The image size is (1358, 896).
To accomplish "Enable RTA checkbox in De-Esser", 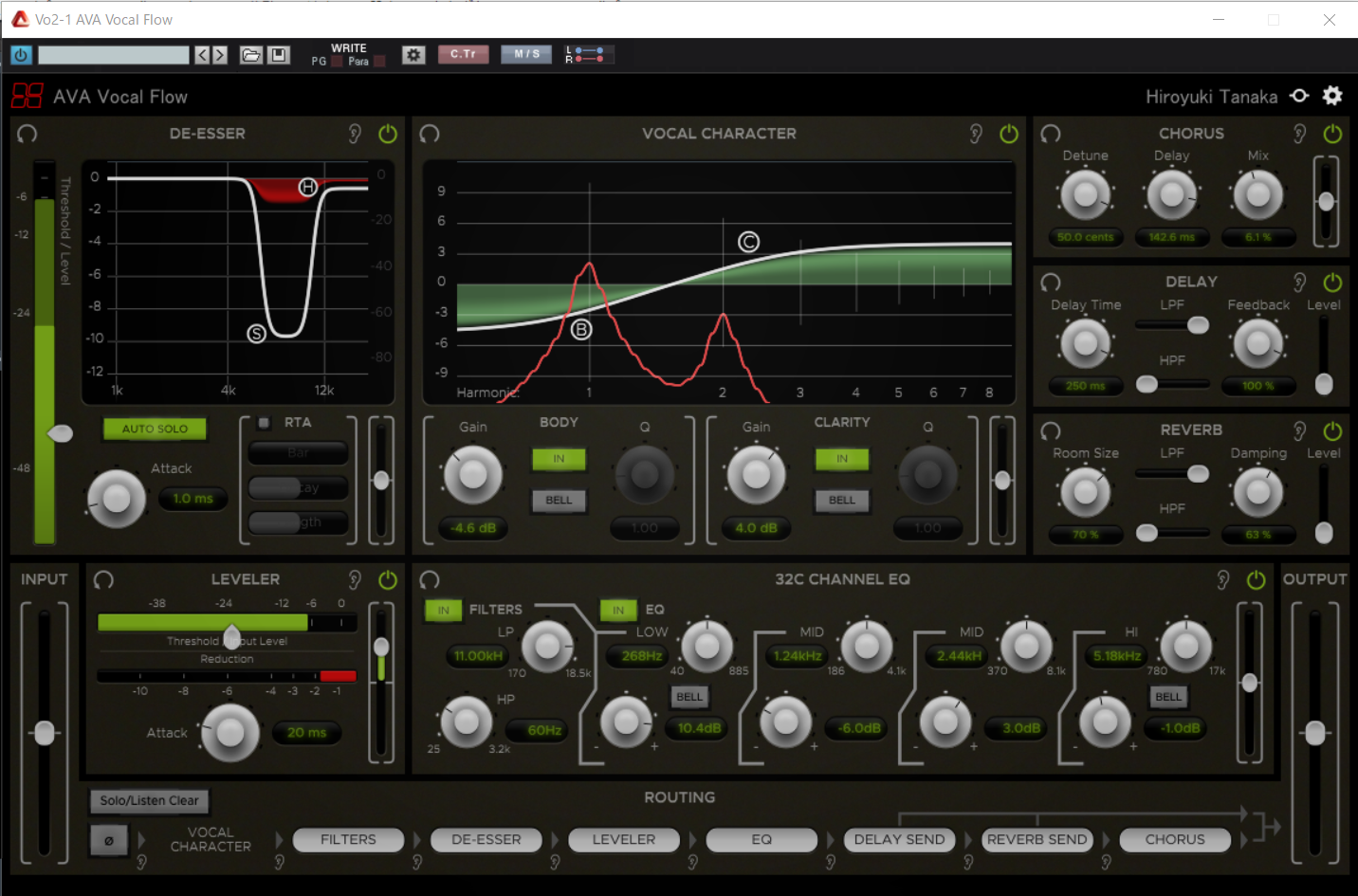I will click(x=265, y=423).
